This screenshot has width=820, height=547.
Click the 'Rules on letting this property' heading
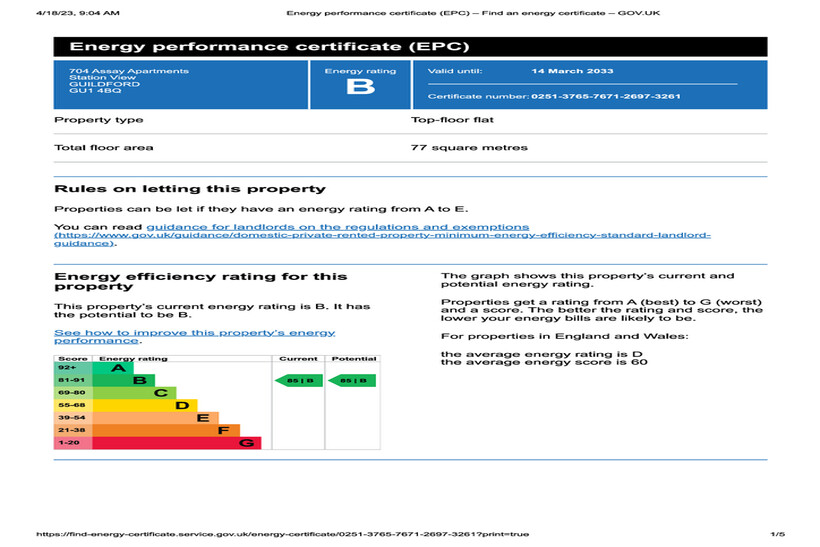(189, 188)
